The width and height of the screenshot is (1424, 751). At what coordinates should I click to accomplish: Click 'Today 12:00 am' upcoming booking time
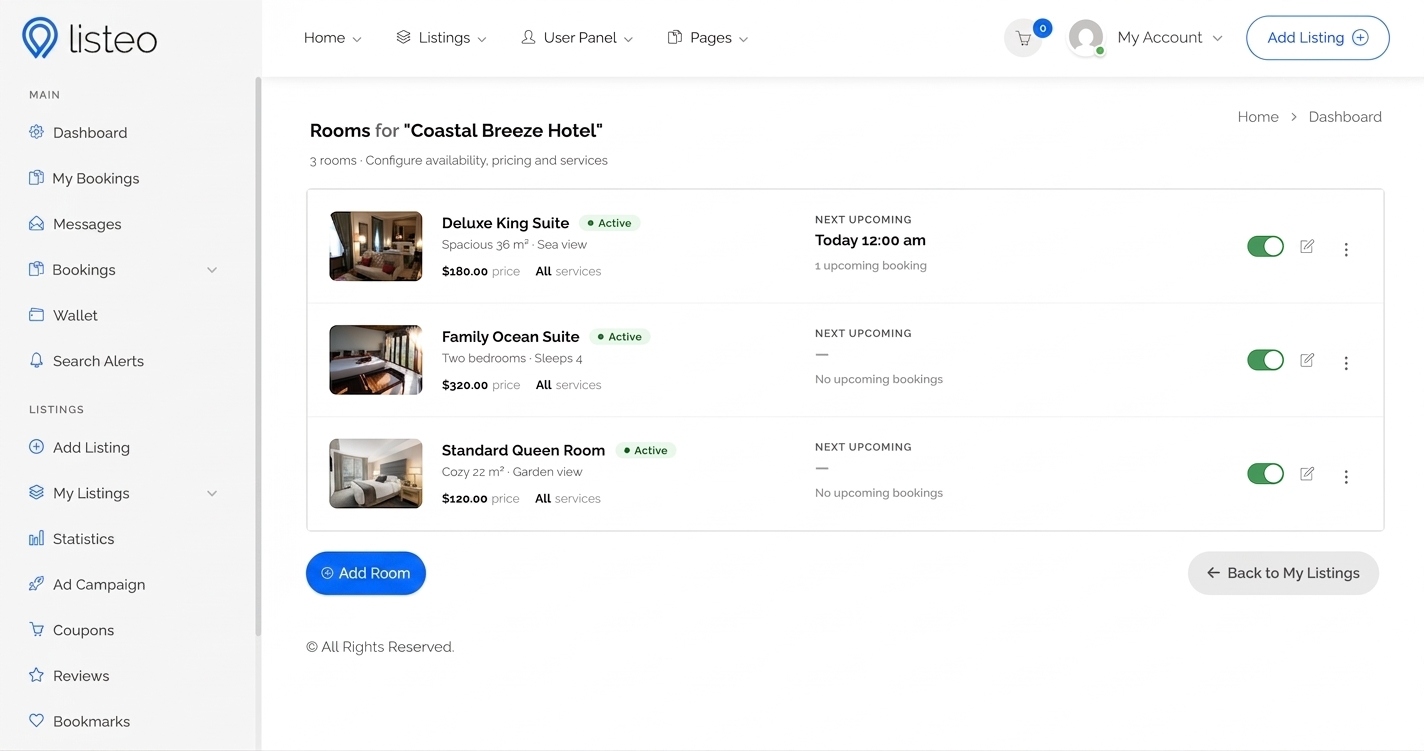(x=870, y=240)
